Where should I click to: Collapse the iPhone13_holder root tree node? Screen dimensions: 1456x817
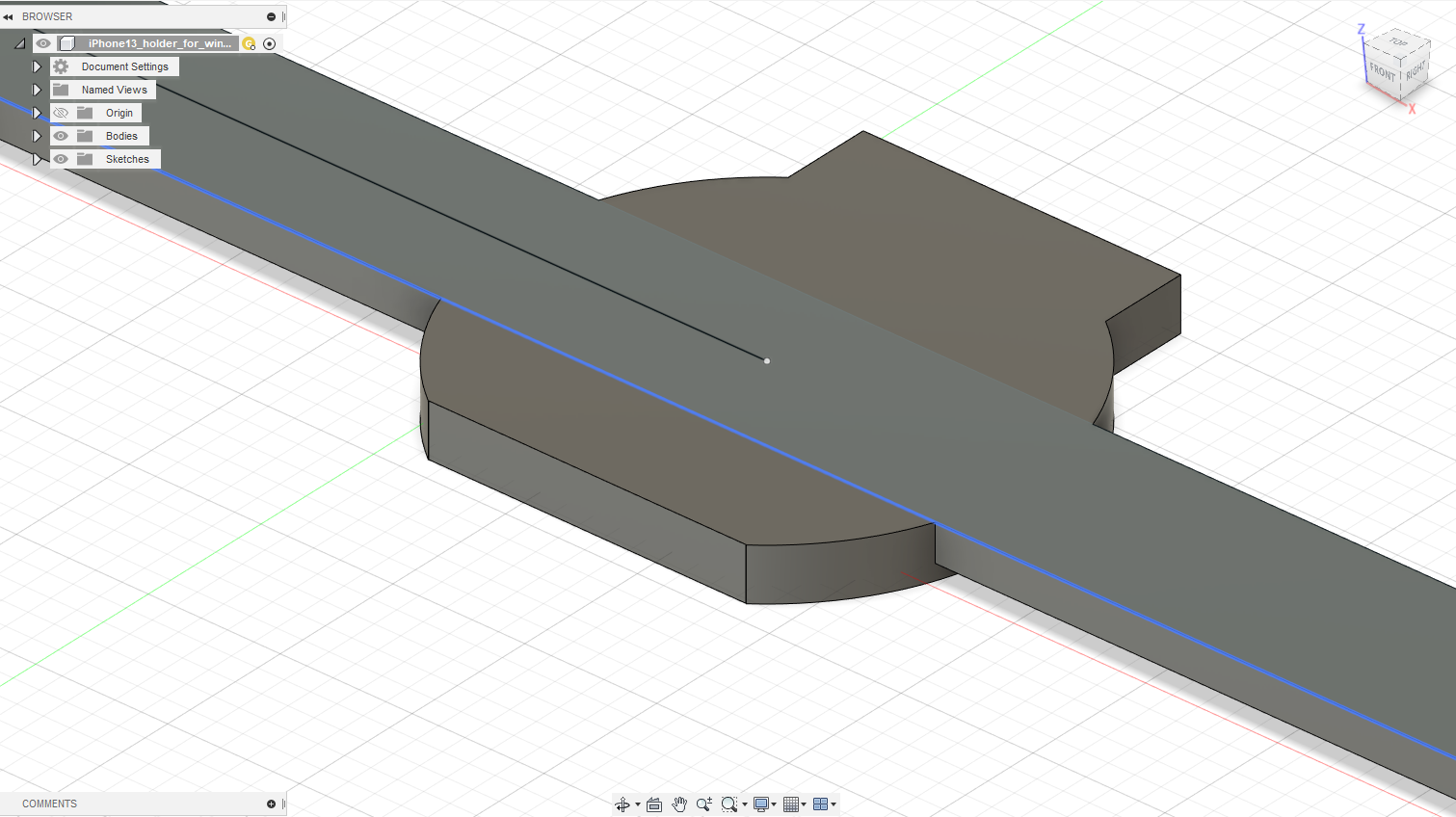(x=19, y=43)
